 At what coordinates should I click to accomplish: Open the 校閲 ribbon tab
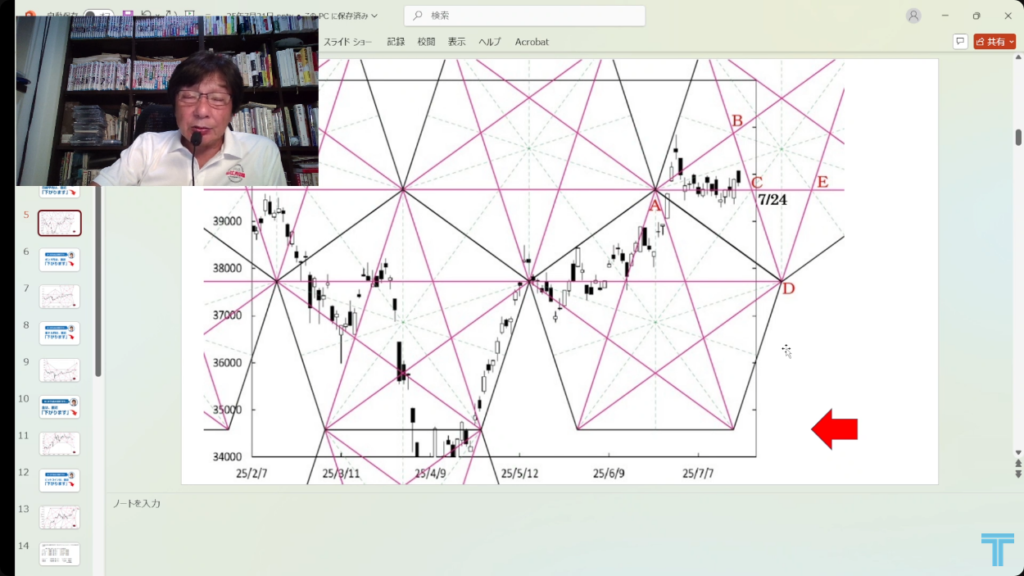426,42
